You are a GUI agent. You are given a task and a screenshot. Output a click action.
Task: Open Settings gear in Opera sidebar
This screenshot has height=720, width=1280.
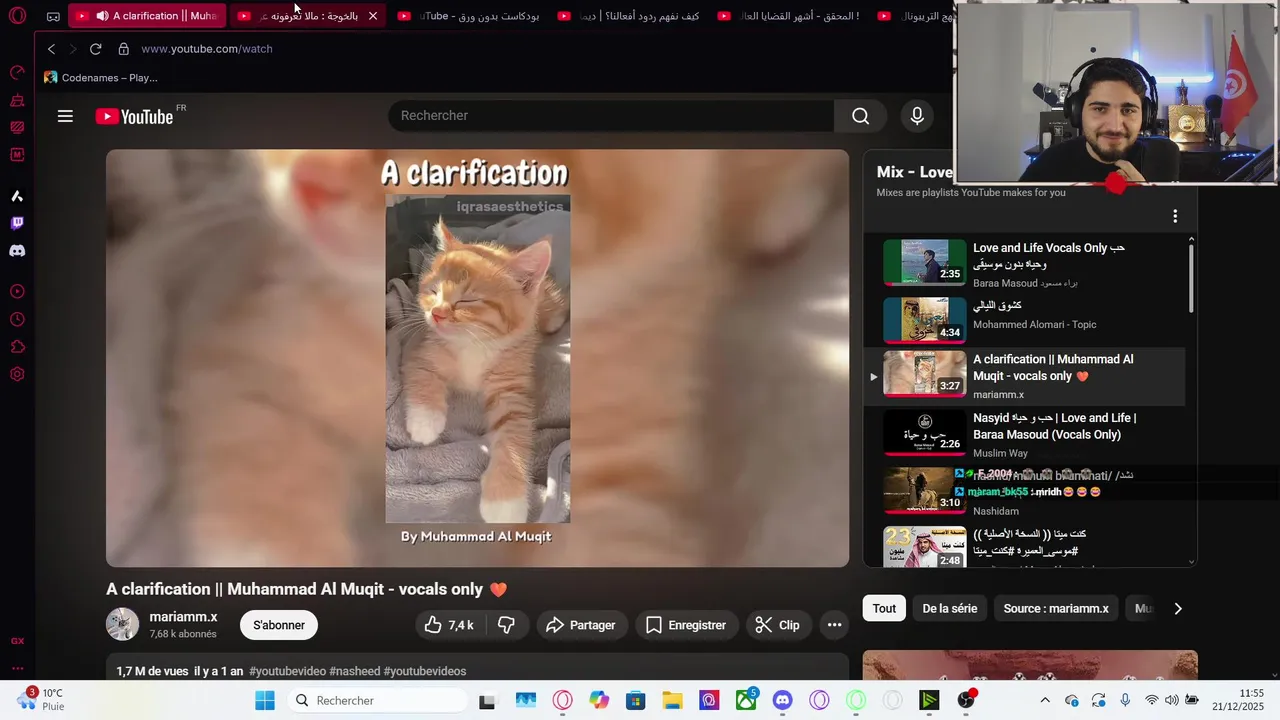[17, 375]
